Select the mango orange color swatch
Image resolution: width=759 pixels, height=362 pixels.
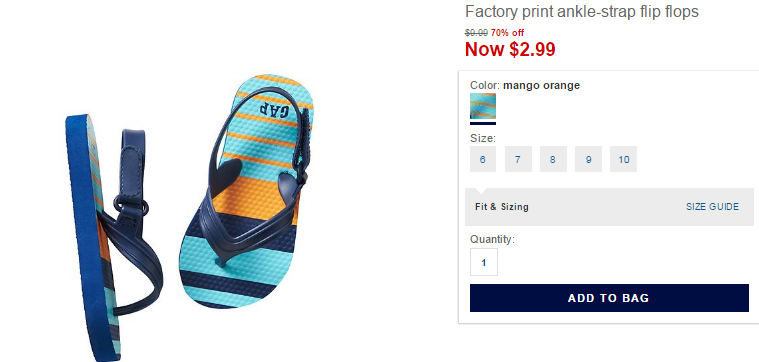(483, 106)
